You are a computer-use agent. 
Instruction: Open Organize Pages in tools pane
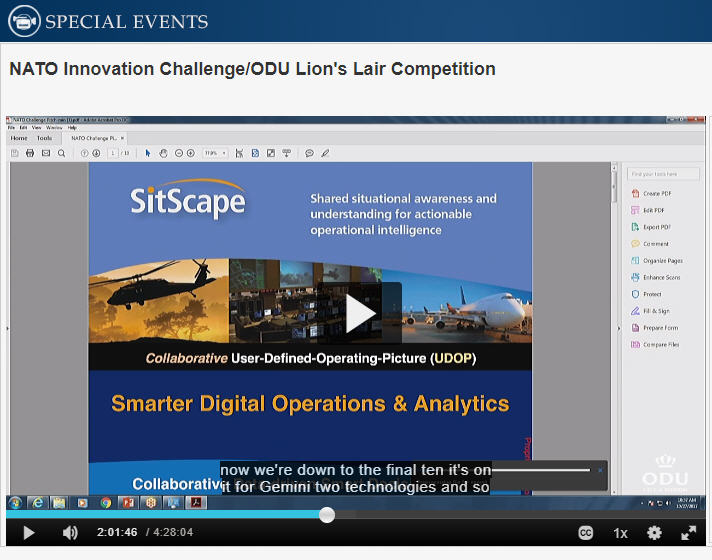click(657, 261)
